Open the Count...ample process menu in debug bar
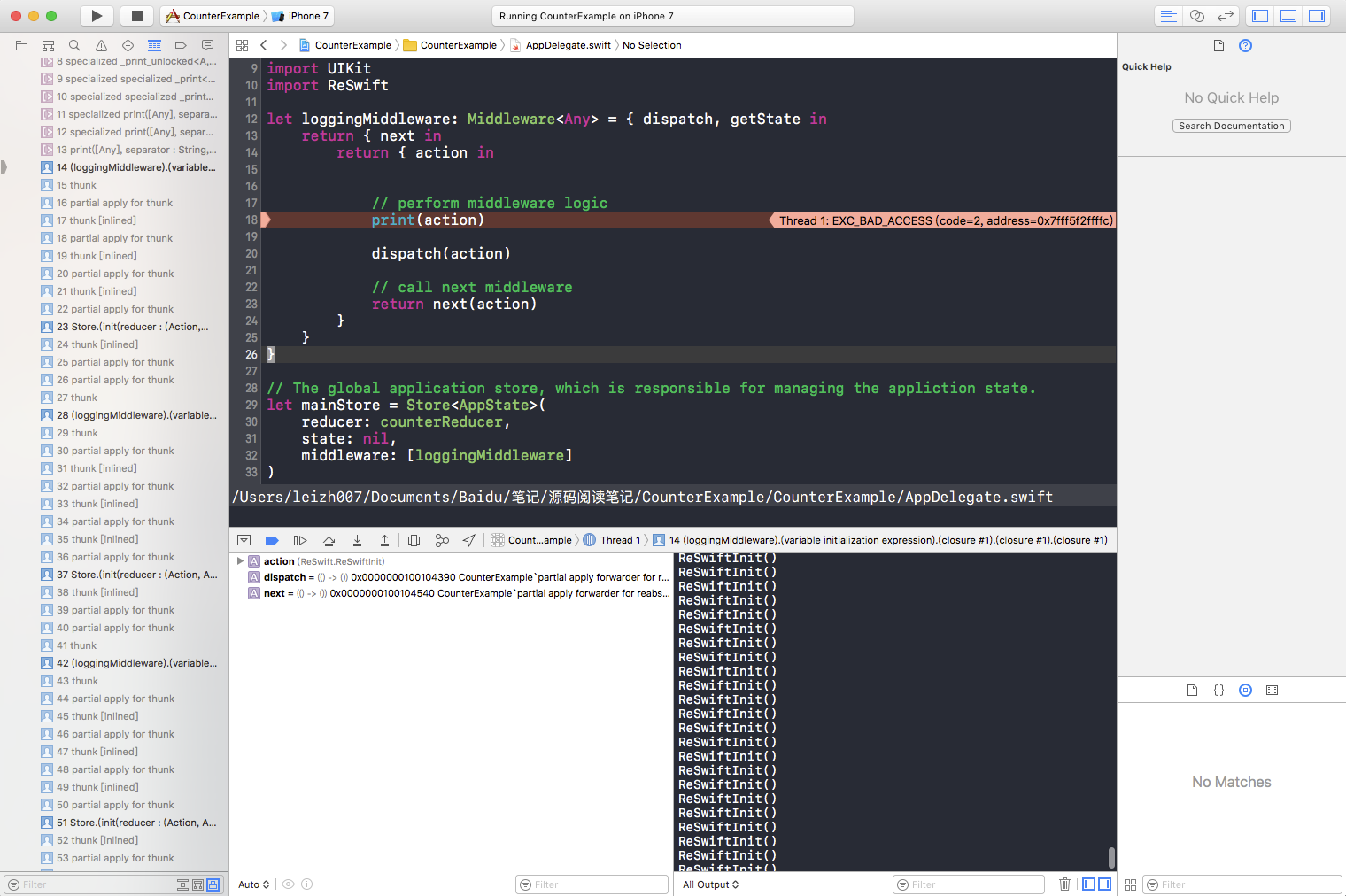This screenshot has height=896, width=1346. 531,540
